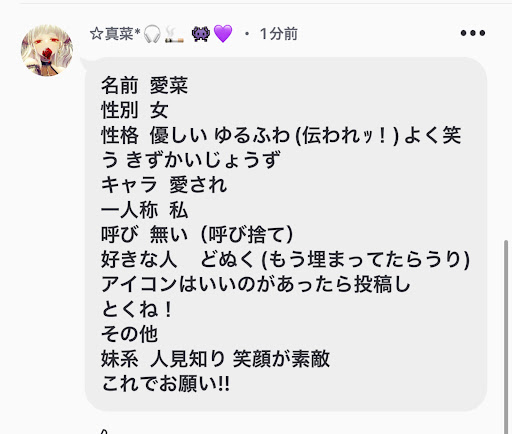Screen dimensions: 512x434
Task: Click the その他 heading line
Action: [129, 334]
